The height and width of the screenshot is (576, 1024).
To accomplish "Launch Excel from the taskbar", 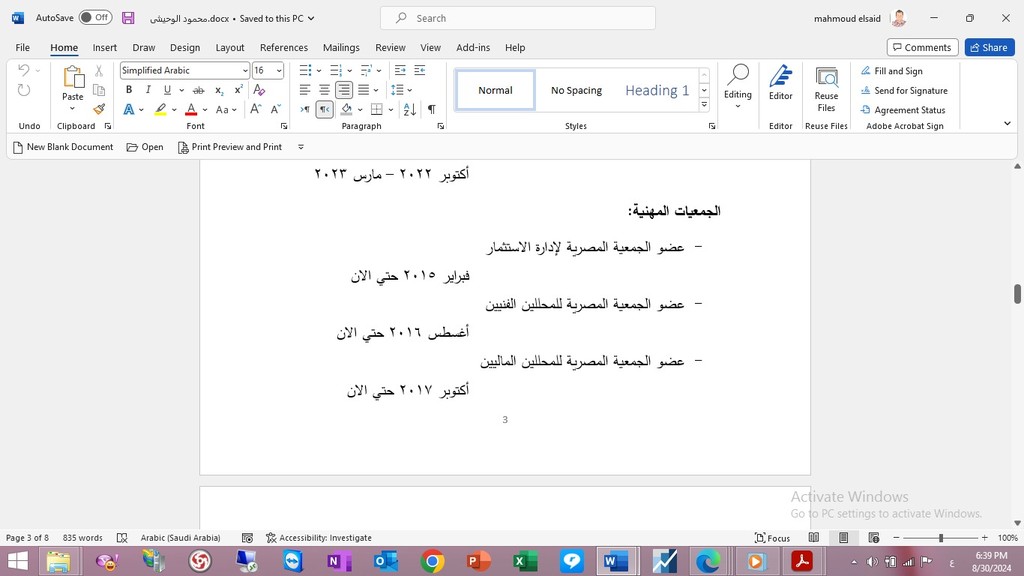I will pos(525,561).
